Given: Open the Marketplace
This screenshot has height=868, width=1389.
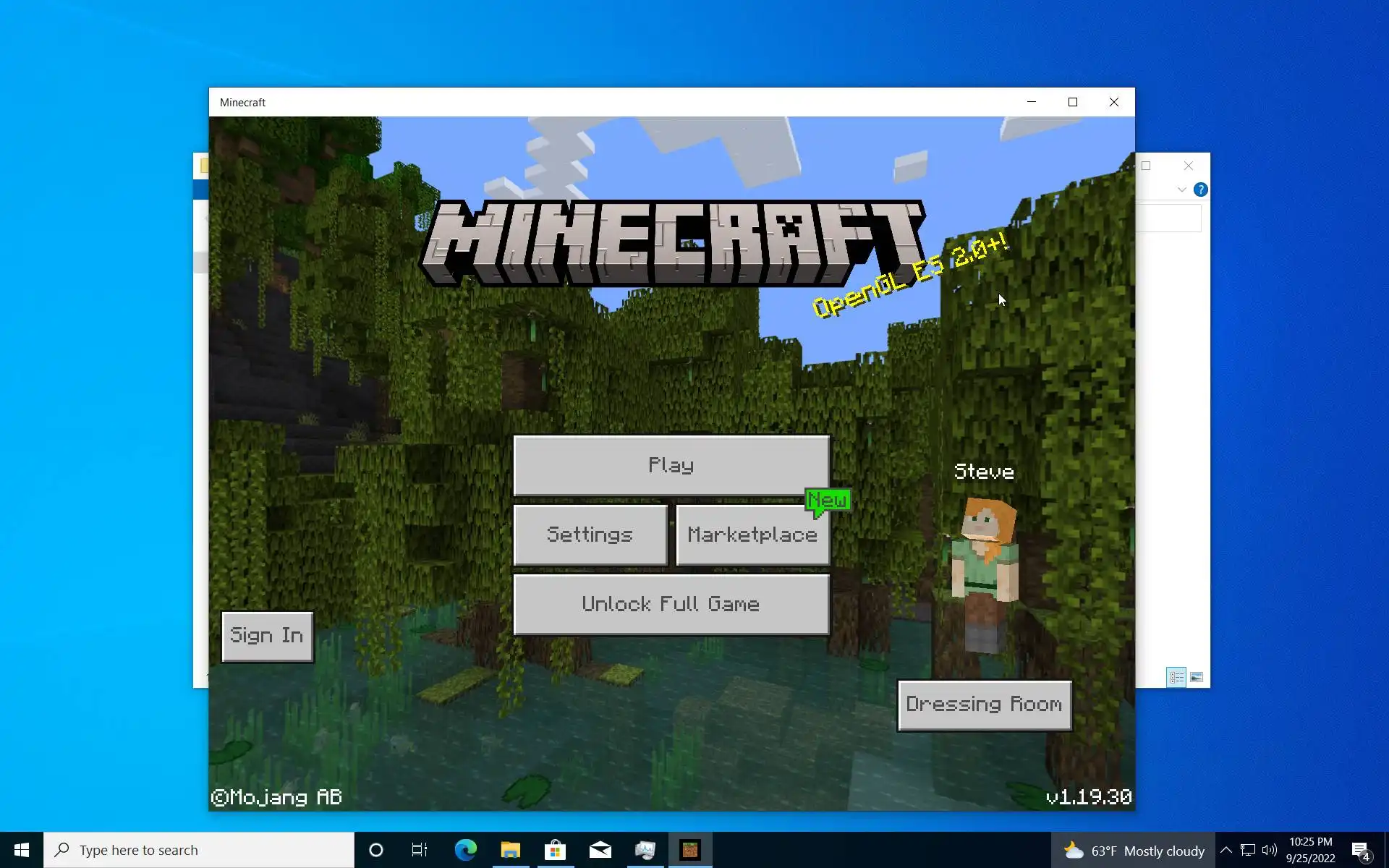Looking at the screenshot, I should pos(752,535).
